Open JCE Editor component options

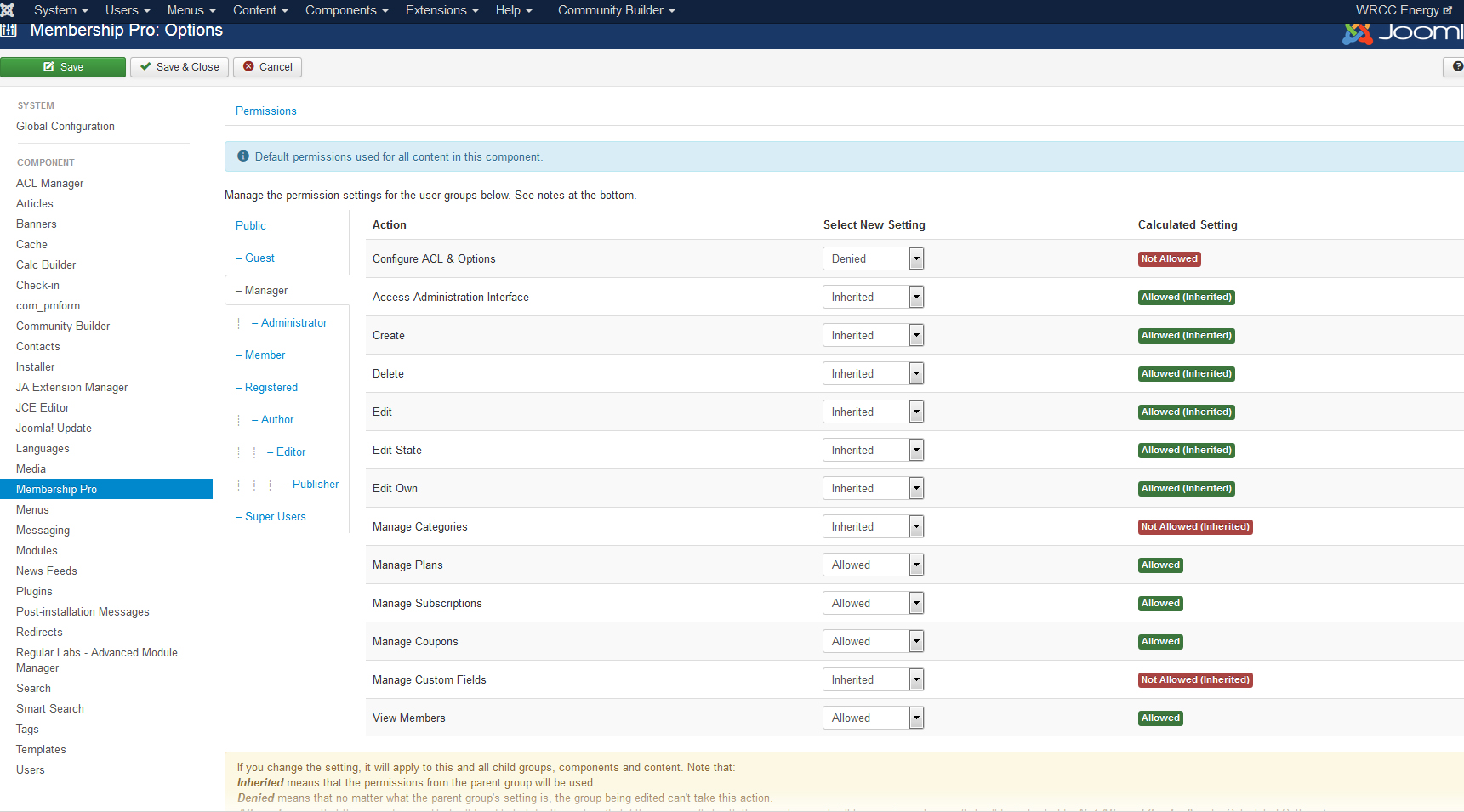click(x=43, y=407)
